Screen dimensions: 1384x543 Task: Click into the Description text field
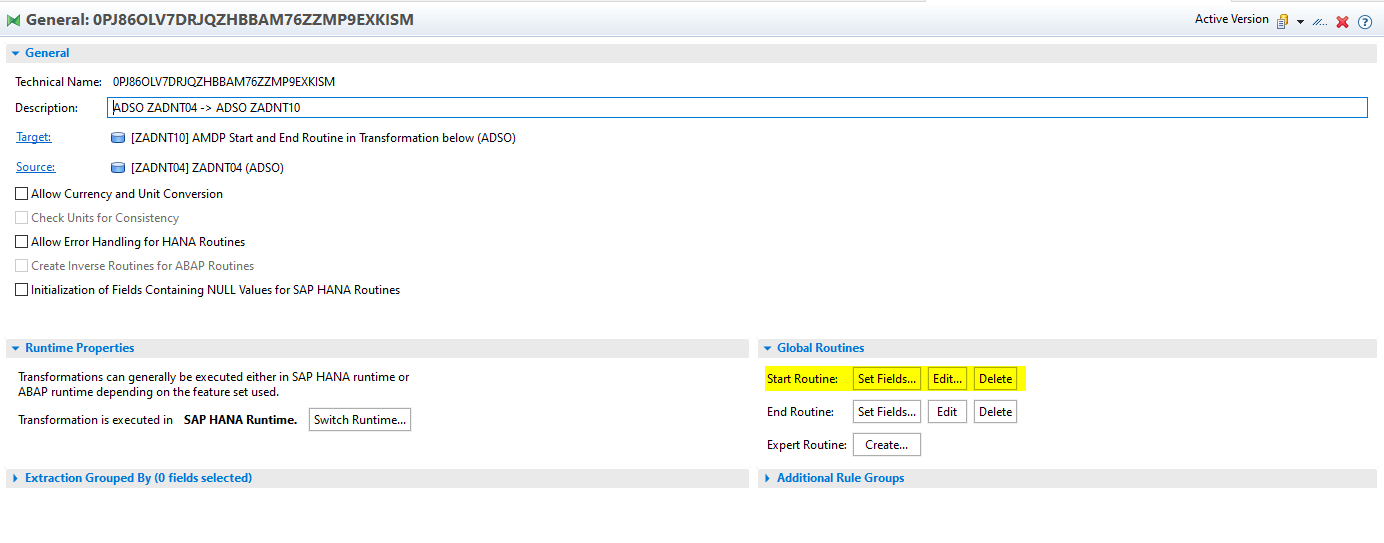coord(737,108)
